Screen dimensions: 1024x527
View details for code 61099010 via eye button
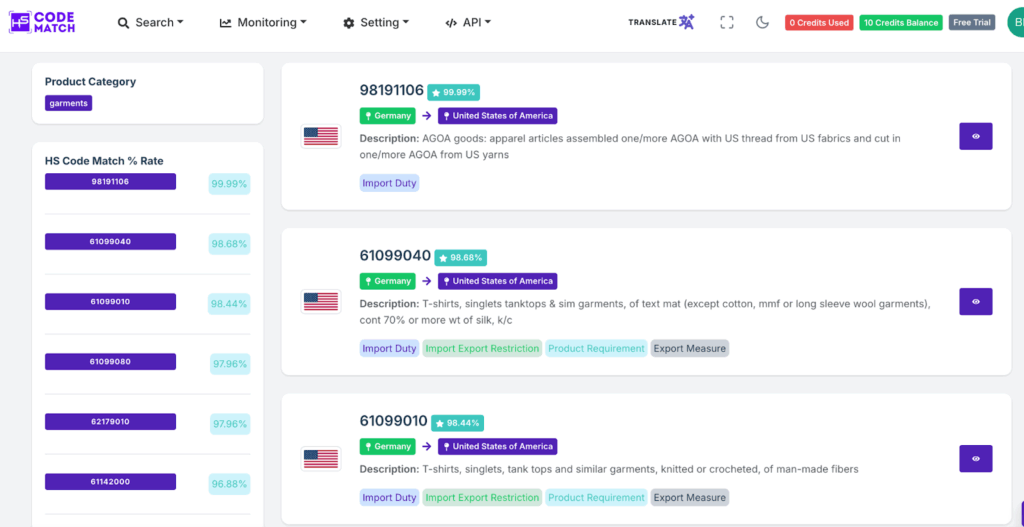pyautogui.click(x=975, y=458)
